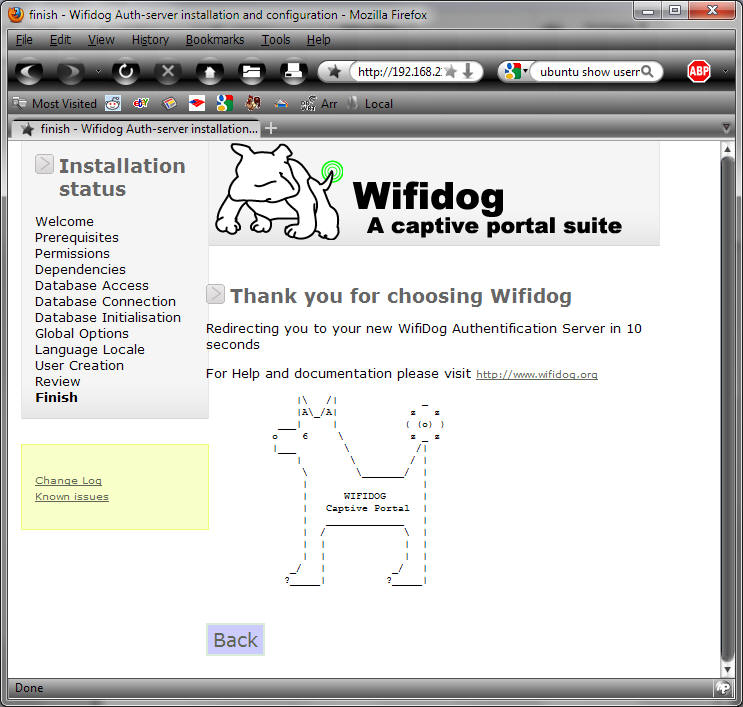The height and width of the screenshot is (707, 743).
Task: Open the View menu
Action: pos(101,40)
